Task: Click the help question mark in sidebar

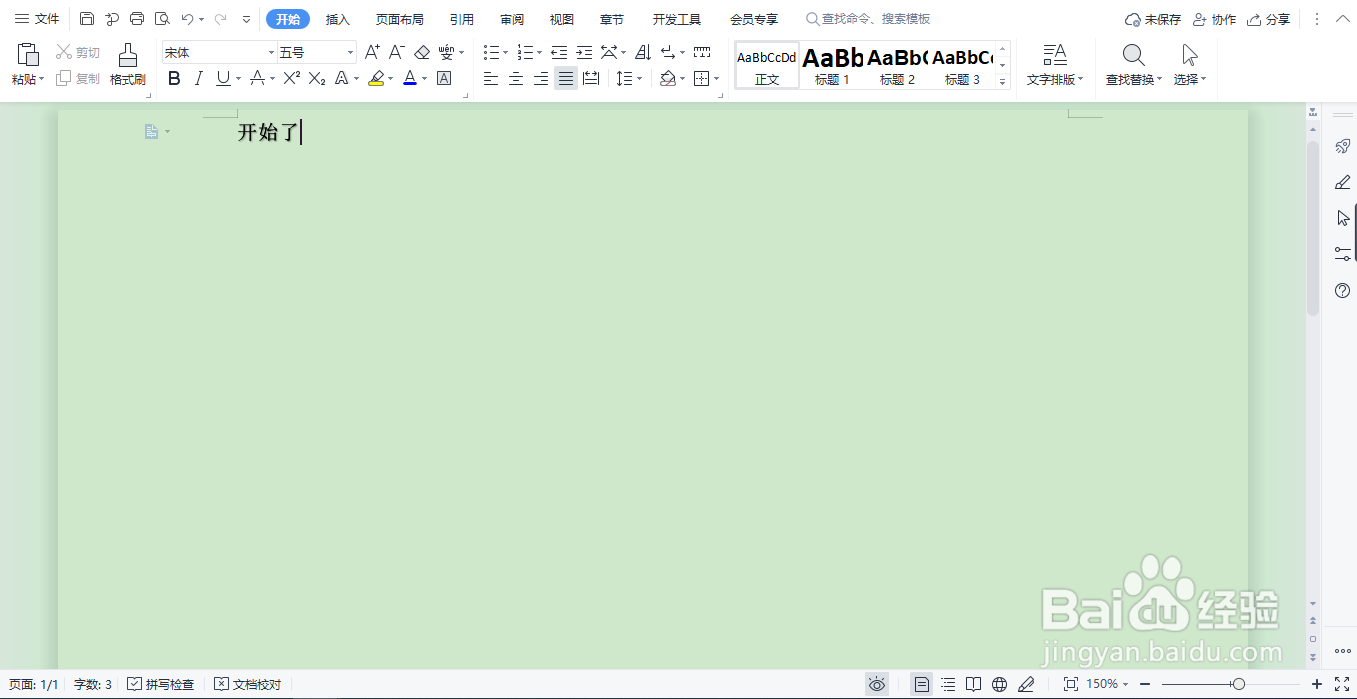Action: [x=1343, y=290]
